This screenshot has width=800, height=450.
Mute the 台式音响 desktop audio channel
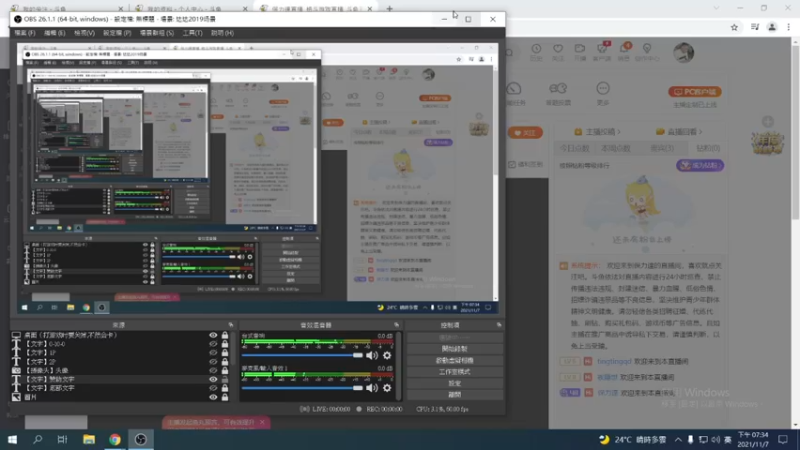372,355
